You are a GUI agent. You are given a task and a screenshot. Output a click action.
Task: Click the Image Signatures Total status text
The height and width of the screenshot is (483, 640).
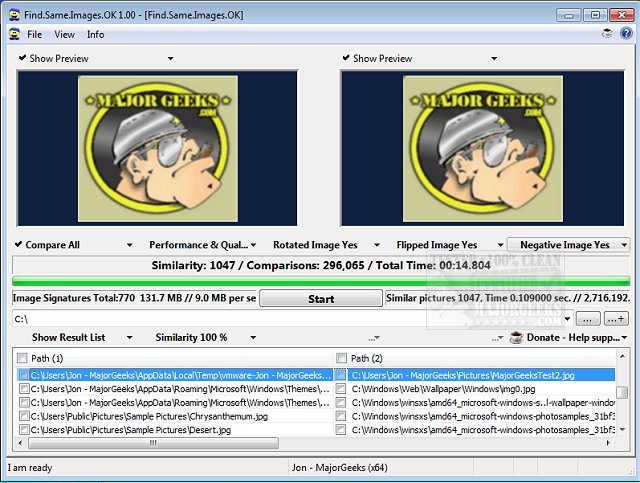point(134,298)
